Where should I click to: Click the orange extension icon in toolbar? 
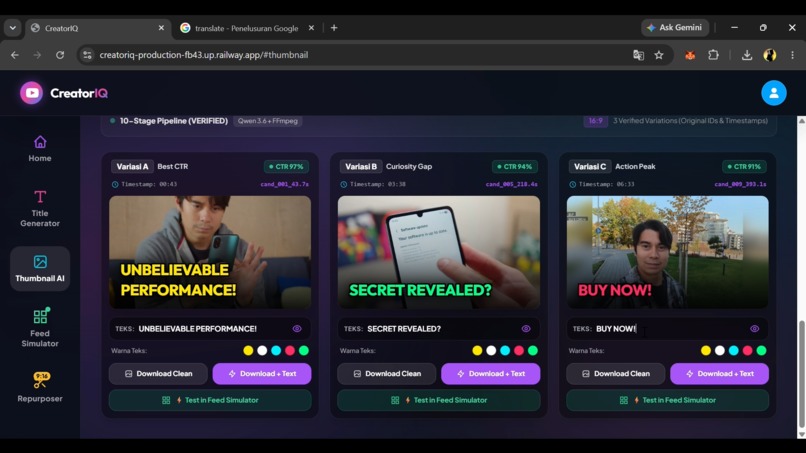click(690, 55)
